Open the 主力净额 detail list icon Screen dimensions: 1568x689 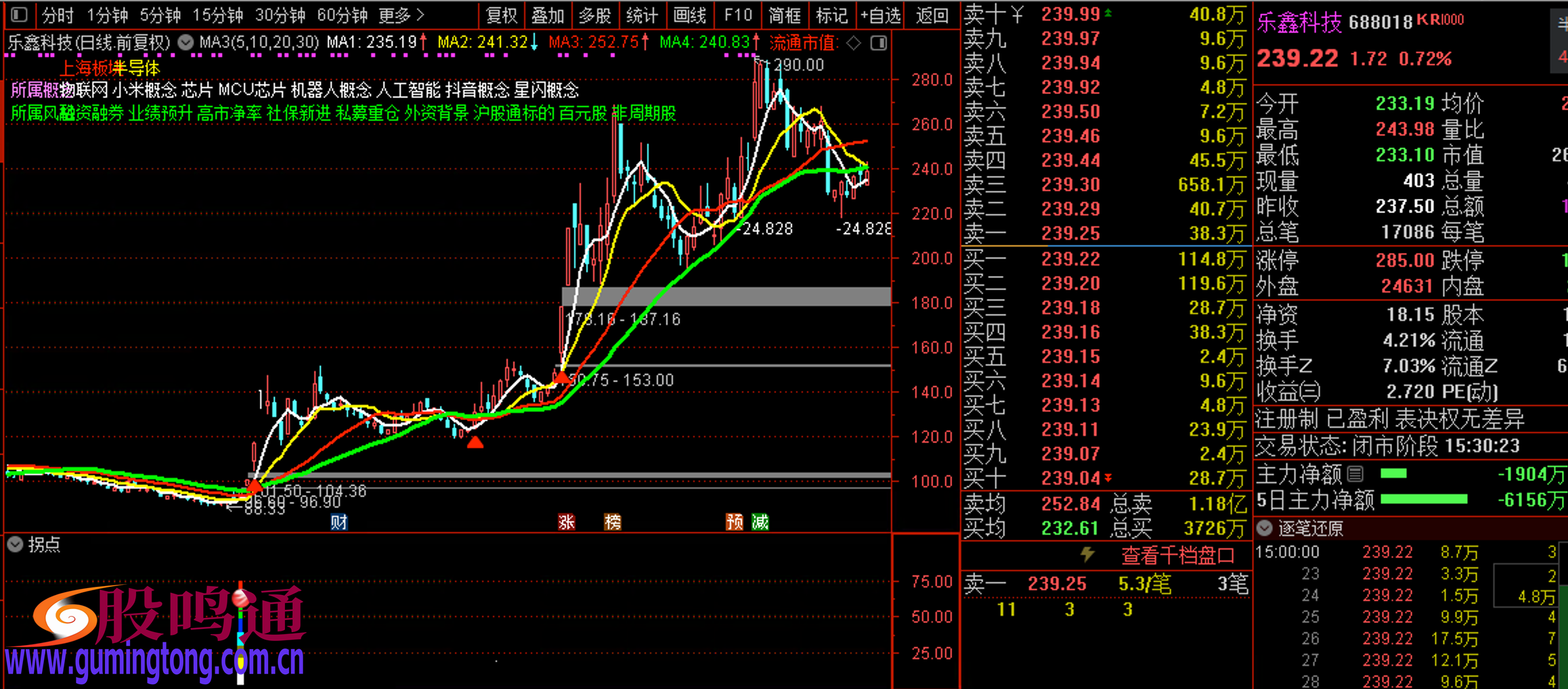point(1355,474)
